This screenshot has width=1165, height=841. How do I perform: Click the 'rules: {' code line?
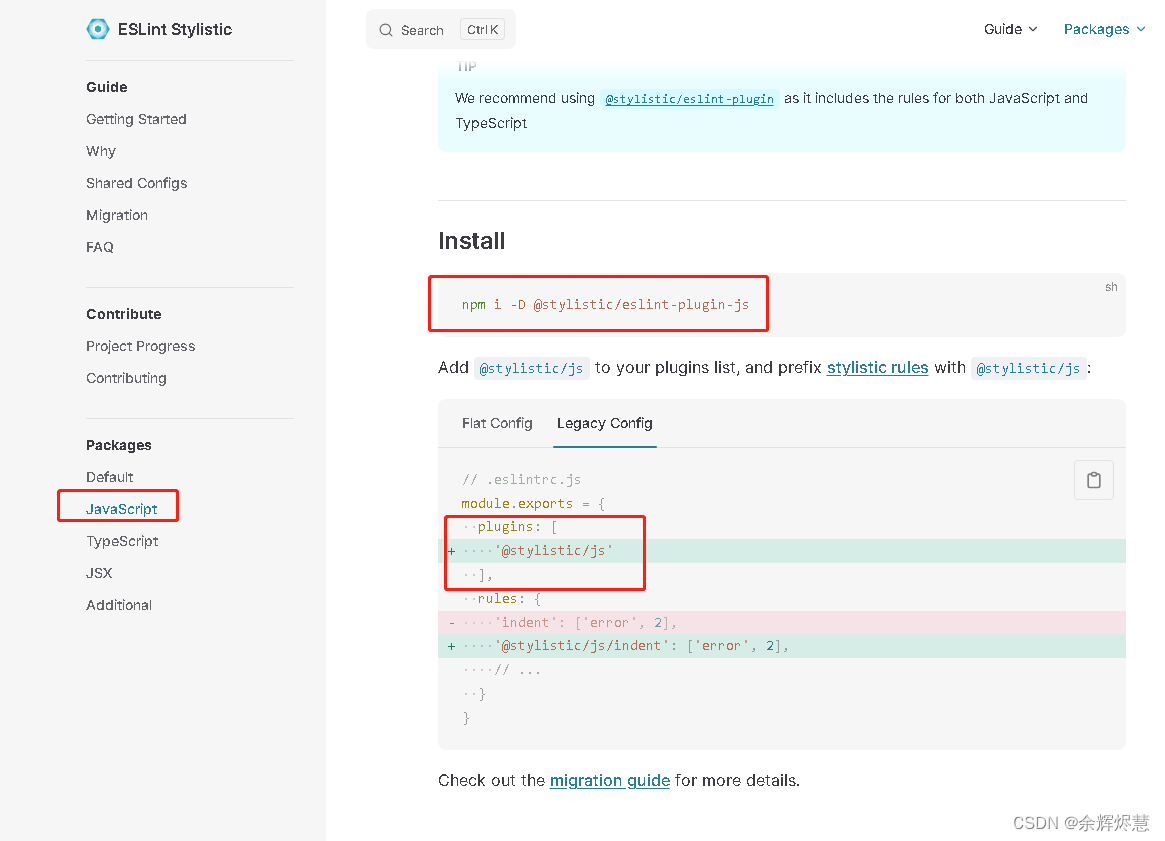pos(502,599)
